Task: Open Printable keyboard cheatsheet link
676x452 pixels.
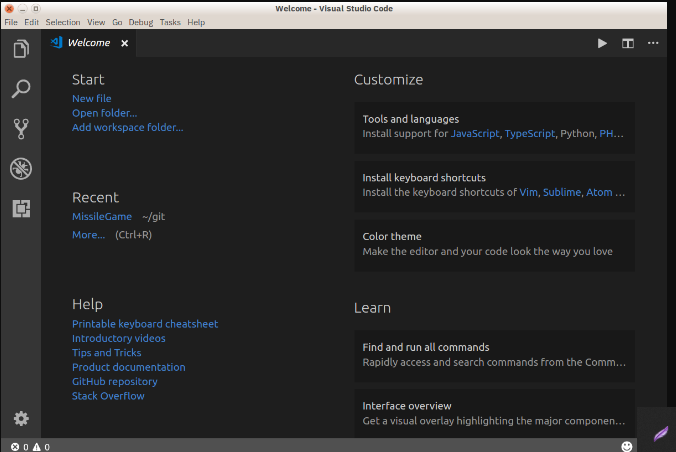Action: click(145, 324)
